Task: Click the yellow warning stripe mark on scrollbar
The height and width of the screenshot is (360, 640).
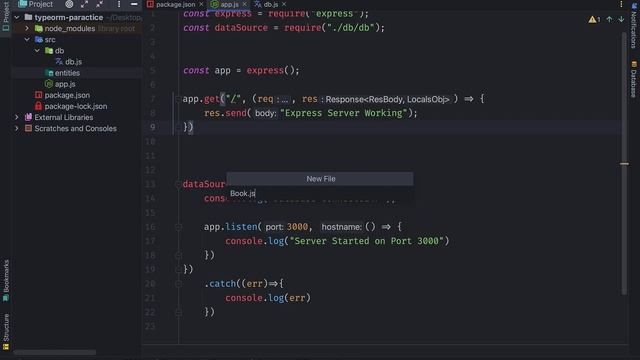Action: pos(624,164)
